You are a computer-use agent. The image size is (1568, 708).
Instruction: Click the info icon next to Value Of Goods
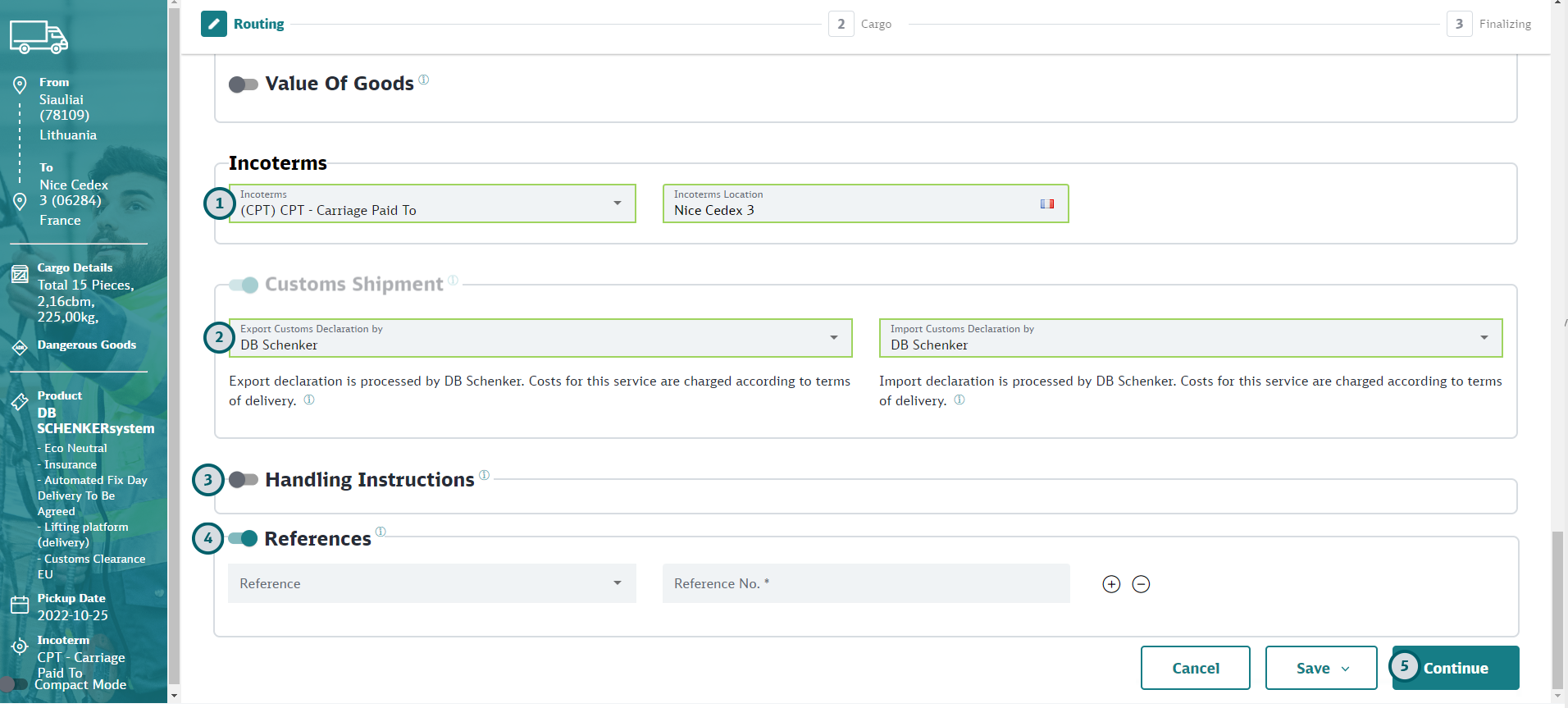(424, 80)
